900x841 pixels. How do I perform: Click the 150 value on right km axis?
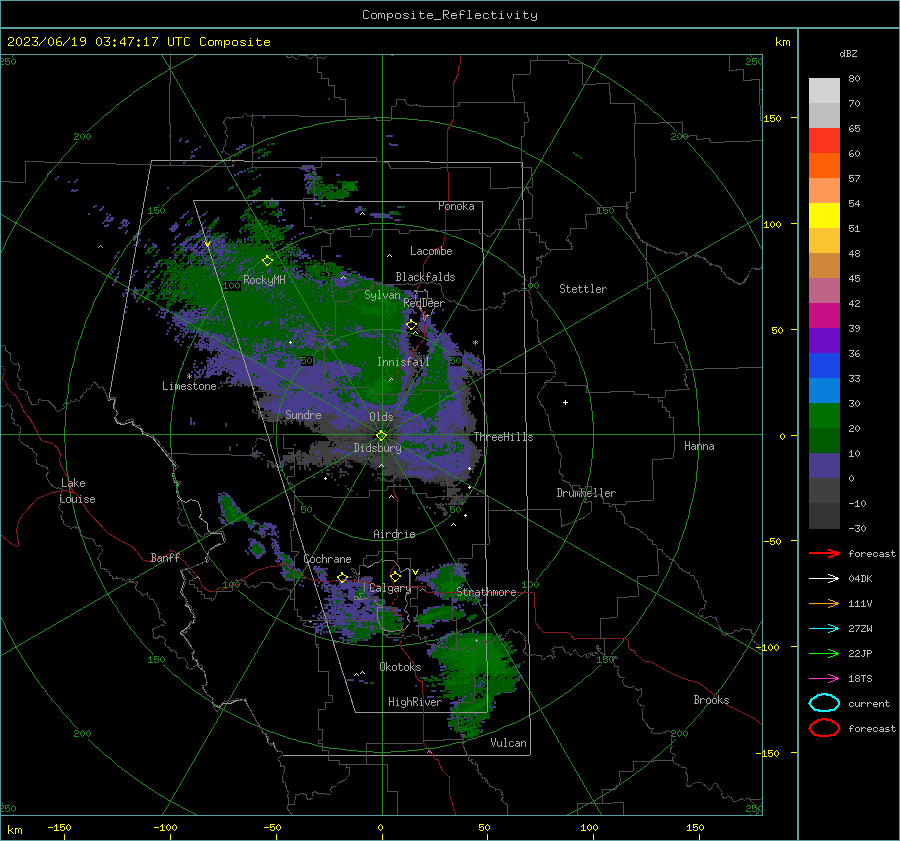772,118
